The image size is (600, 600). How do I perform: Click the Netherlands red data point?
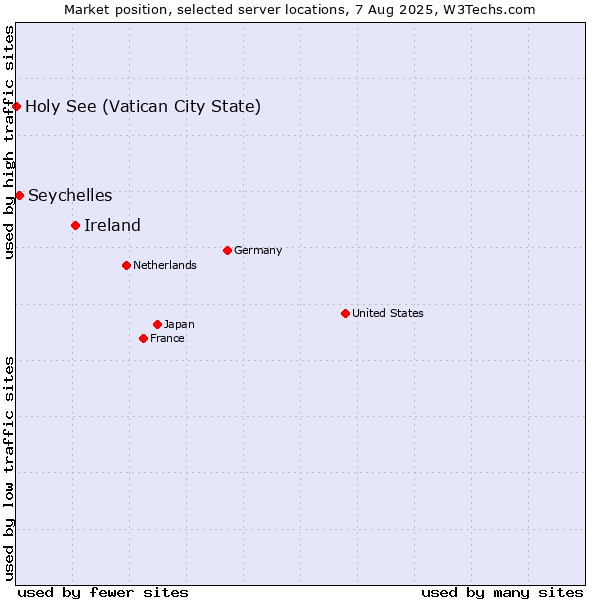tap(127, 265)
